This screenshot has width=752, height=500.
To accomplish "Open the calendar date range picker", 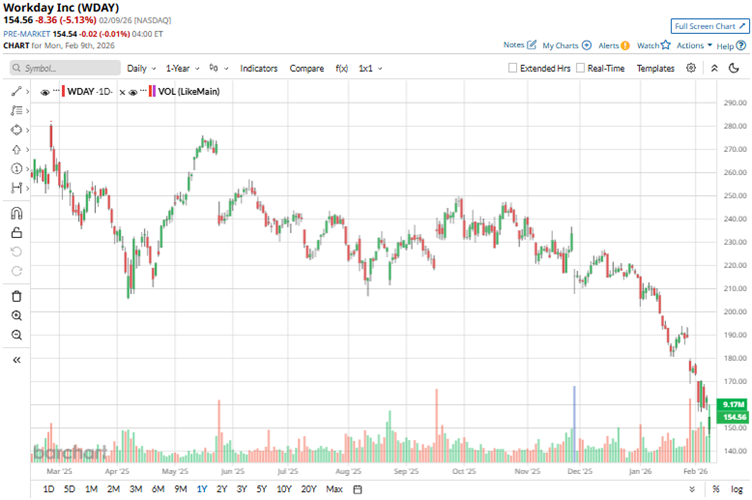I will pos(357,489).
